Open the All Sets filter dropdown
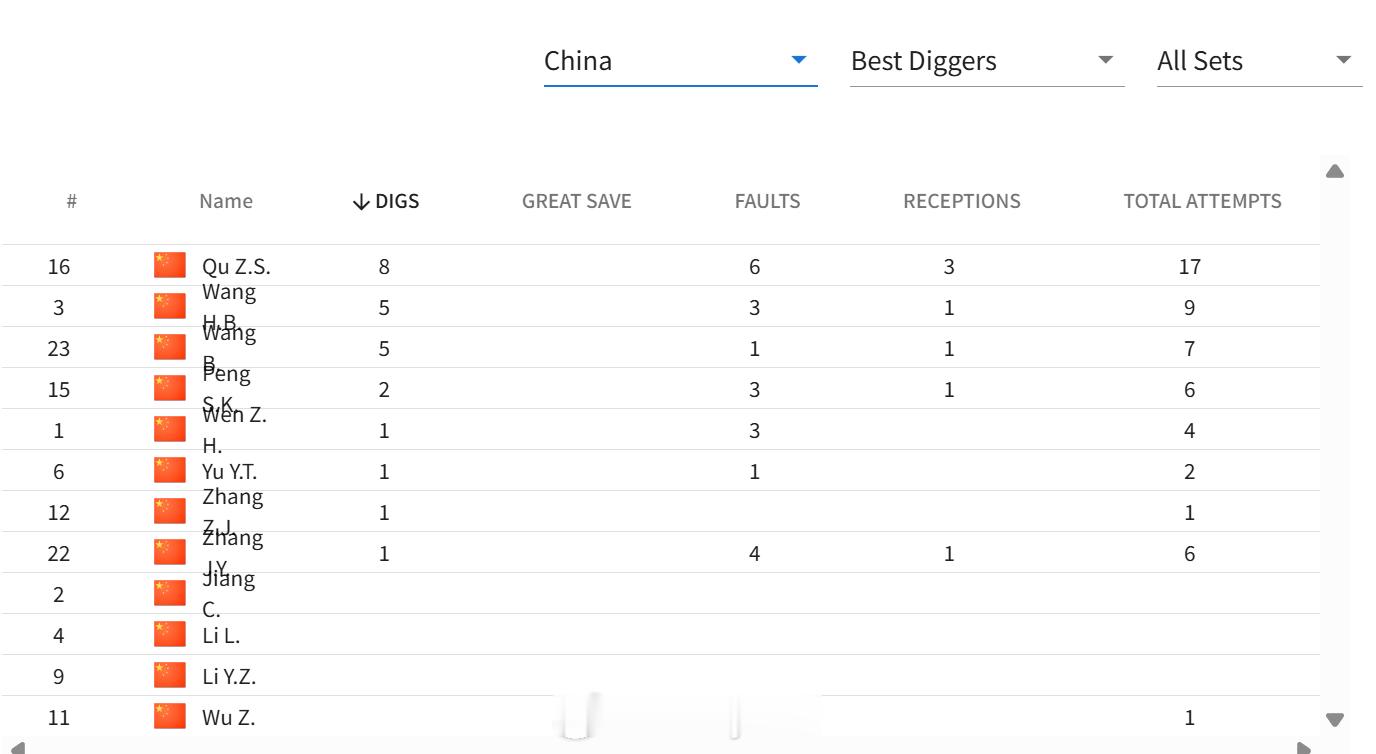Screen dimensions: 1376x754 point(1259,61)
